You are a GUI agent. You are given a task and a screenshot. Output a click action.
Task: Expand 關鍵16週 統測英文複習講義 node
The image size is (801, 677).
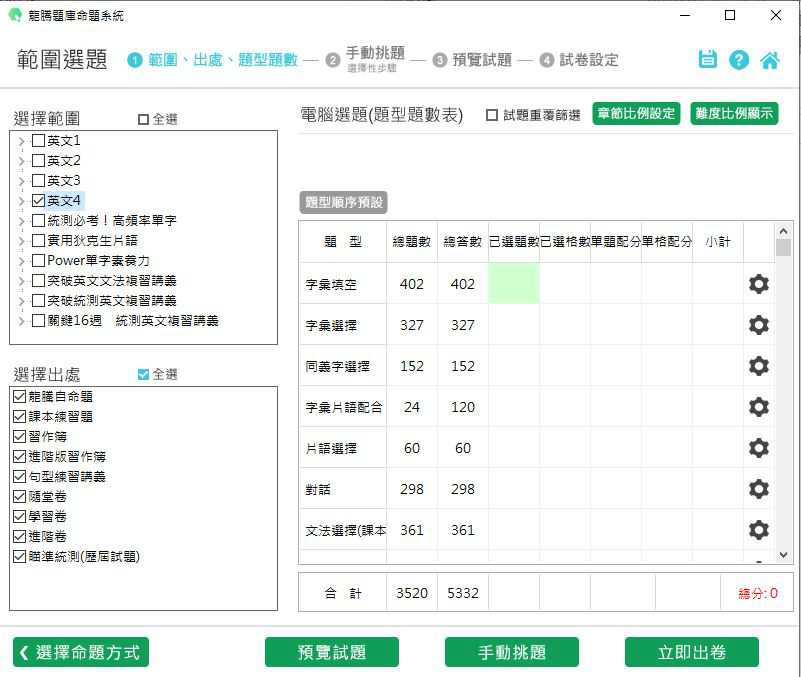21,321
